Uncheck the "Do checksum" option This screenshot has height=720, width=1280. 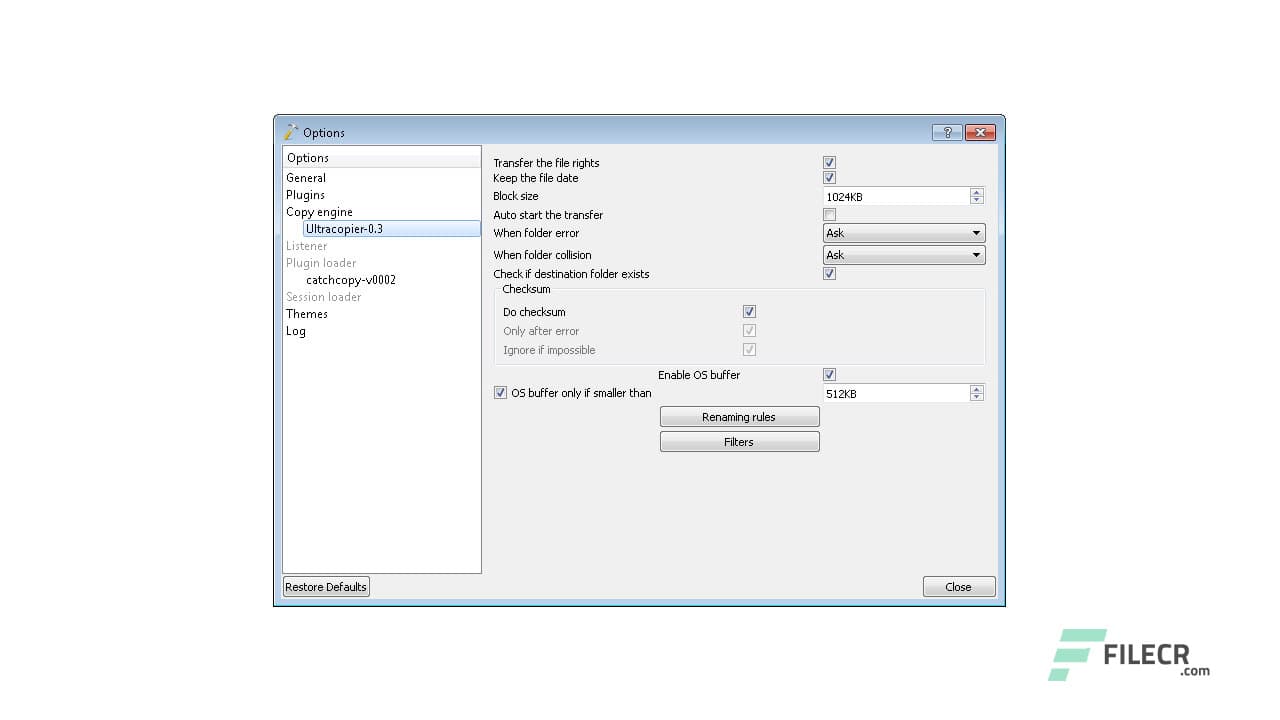749,311
